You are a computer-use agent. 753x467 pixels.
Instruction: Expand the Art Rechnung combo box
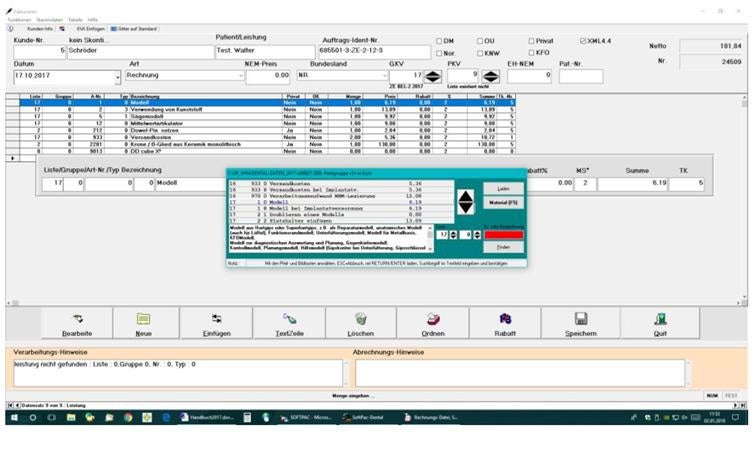[x=241, y=75]
